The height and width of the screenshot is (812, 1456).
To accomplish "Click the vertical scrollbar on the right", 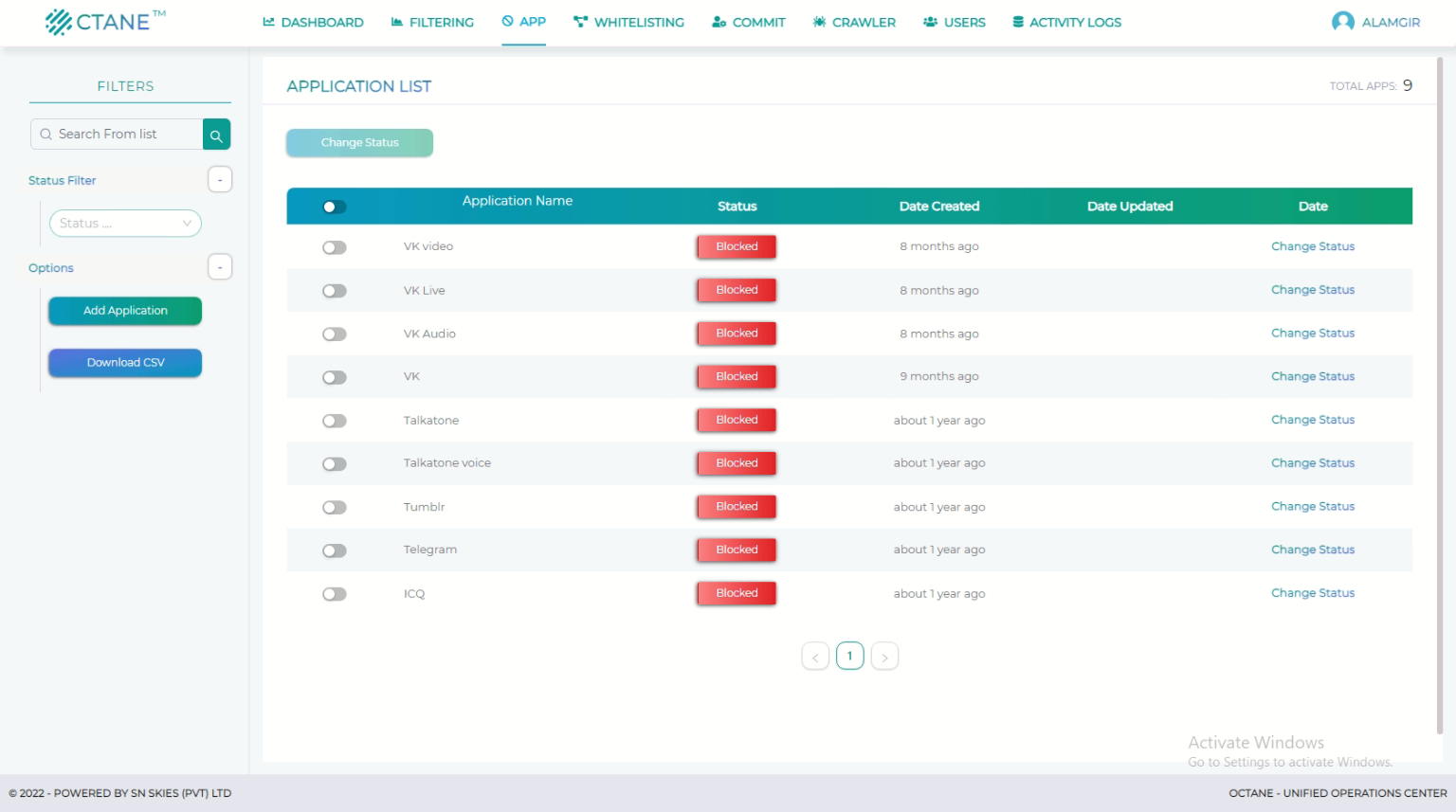I will [1439, 379].
